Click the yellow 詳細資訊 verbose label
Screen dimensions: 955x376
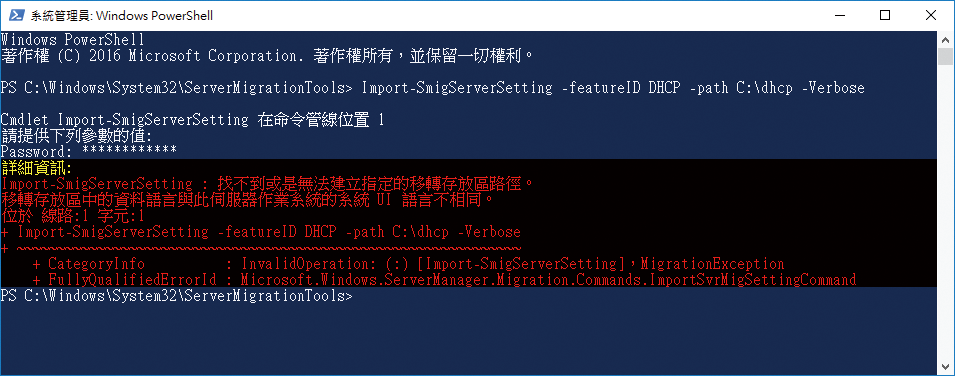[37, 168]
